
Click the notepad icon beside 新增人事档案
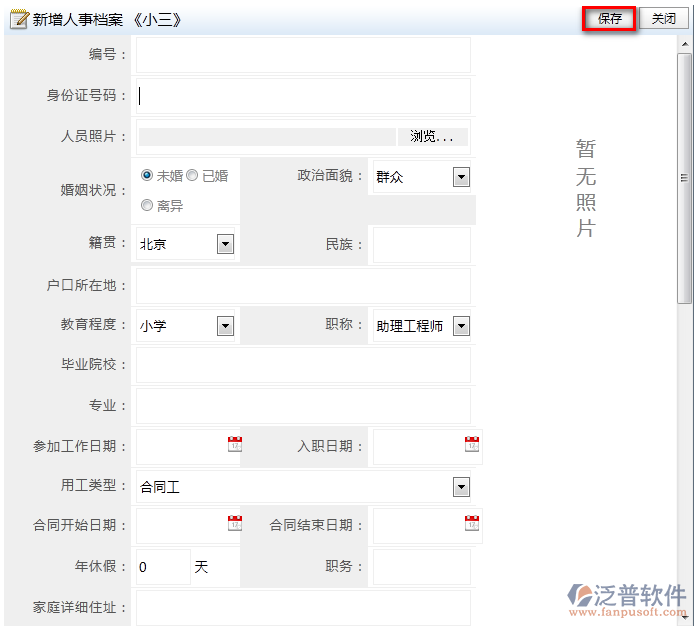pyautogui.click(x=19, y=19)
